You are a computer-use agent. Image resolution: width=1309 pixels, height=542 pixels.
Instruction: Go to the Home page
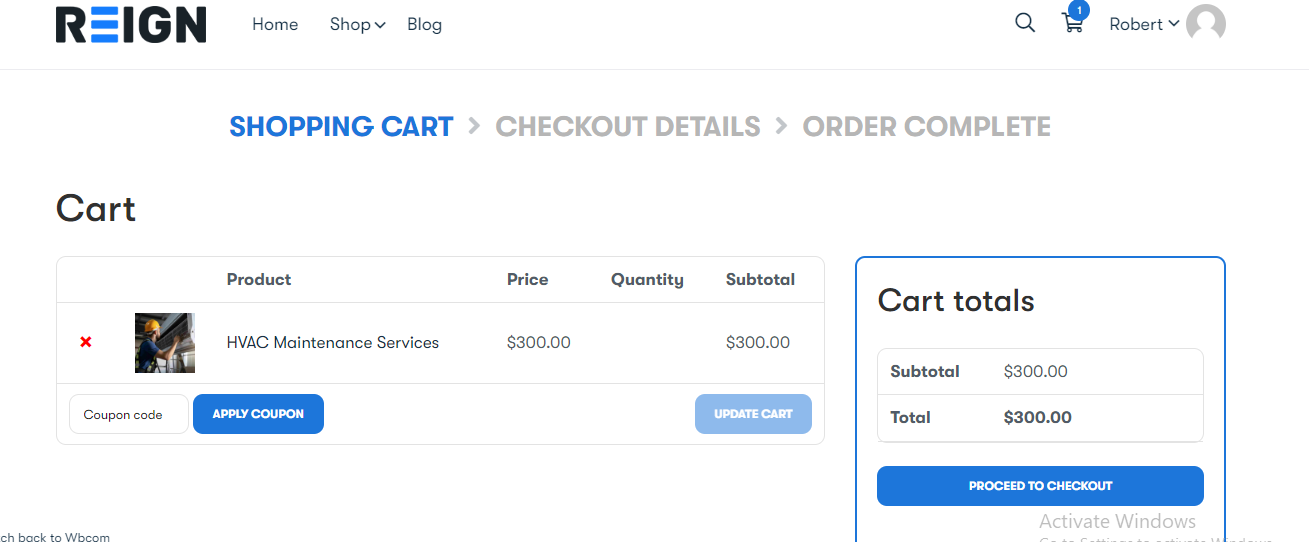click(x=275, y=24)
